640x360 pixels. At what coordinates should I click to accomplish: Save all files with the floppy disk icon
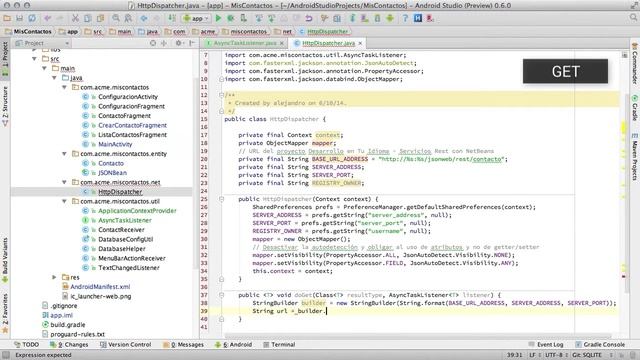pyautogui.click(x=19, y=18)
